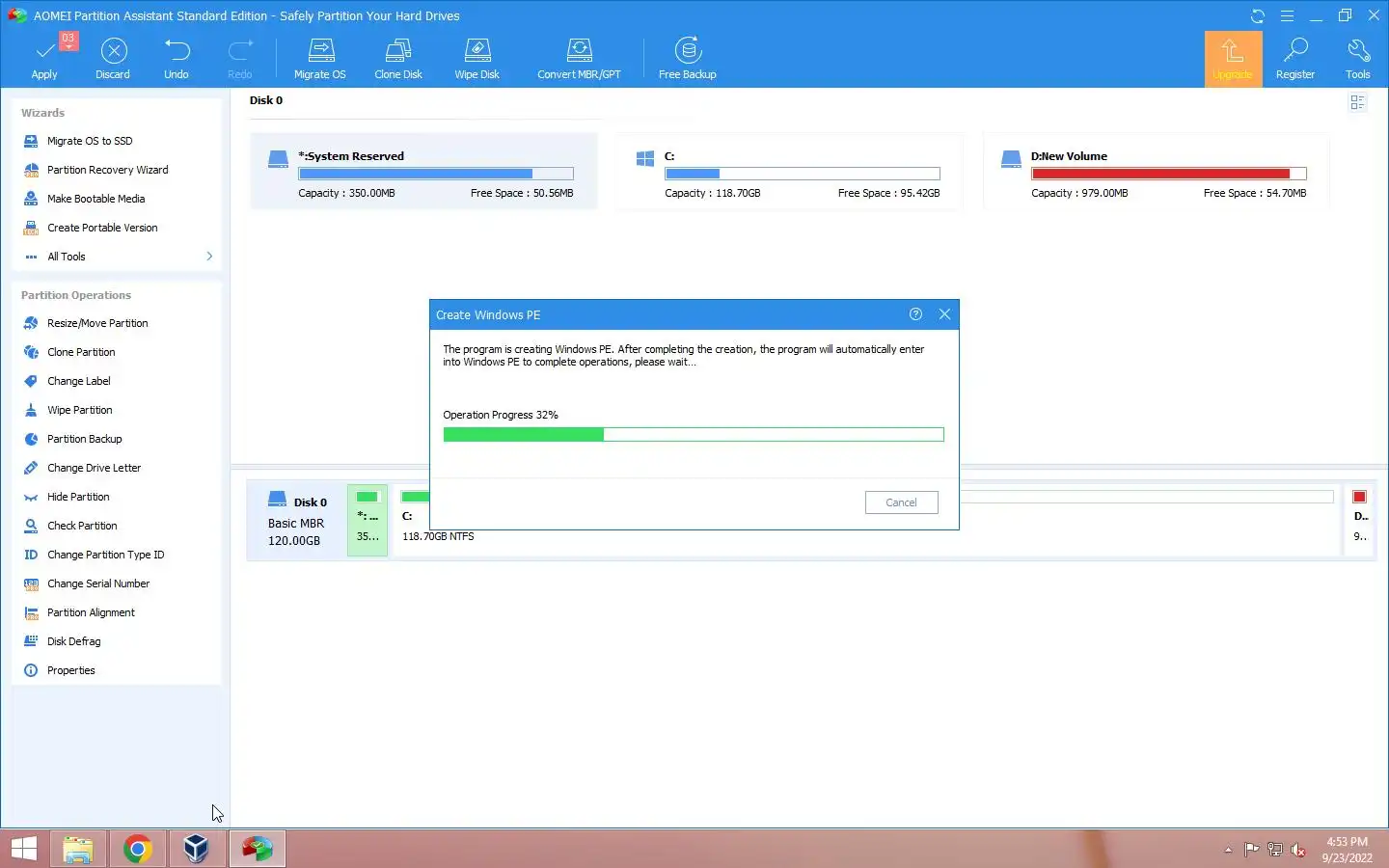
Task: Start the Migrate OS to SSD wizard
Action: [90, 141]
